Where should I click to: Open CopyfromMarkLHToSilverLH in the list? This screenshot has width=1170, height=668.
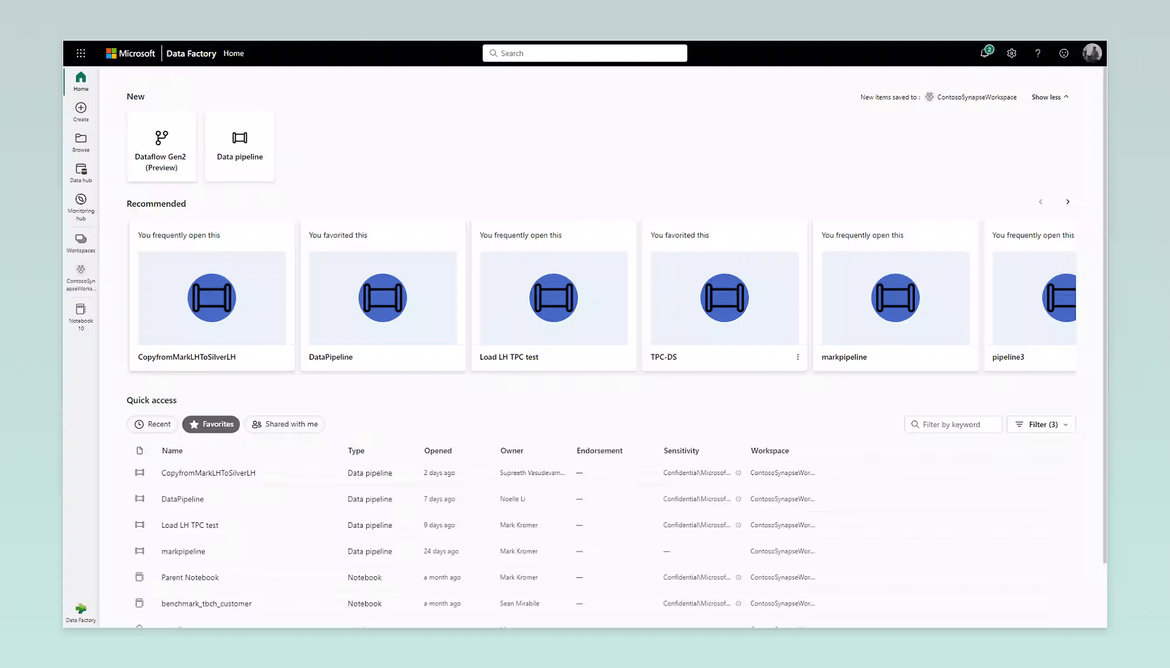point(208,473)
